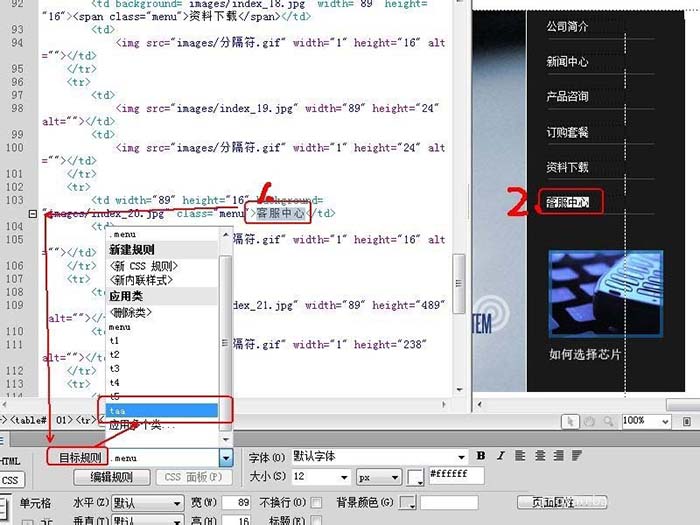Image resolution: width=700 pixels, height=525 pixels.
Task: Click the code view scroll-down arrow
Action: point(459,390)
